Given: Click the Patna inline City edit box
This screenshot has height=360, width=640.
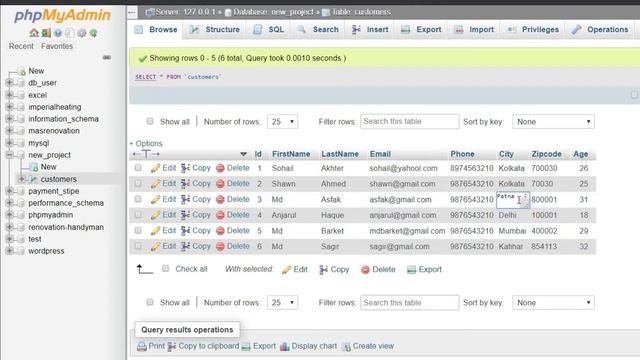Looking at the screenshot, I should pyautogui.click(x=513, y=200).
